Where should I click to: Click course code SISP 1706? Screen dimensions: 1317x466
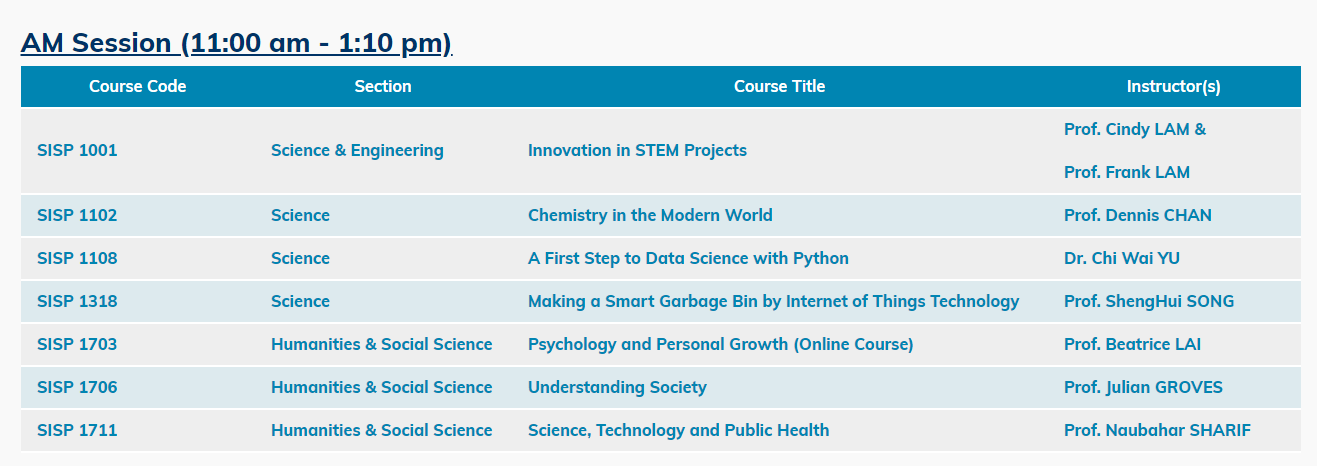click(x=77, y=387)
